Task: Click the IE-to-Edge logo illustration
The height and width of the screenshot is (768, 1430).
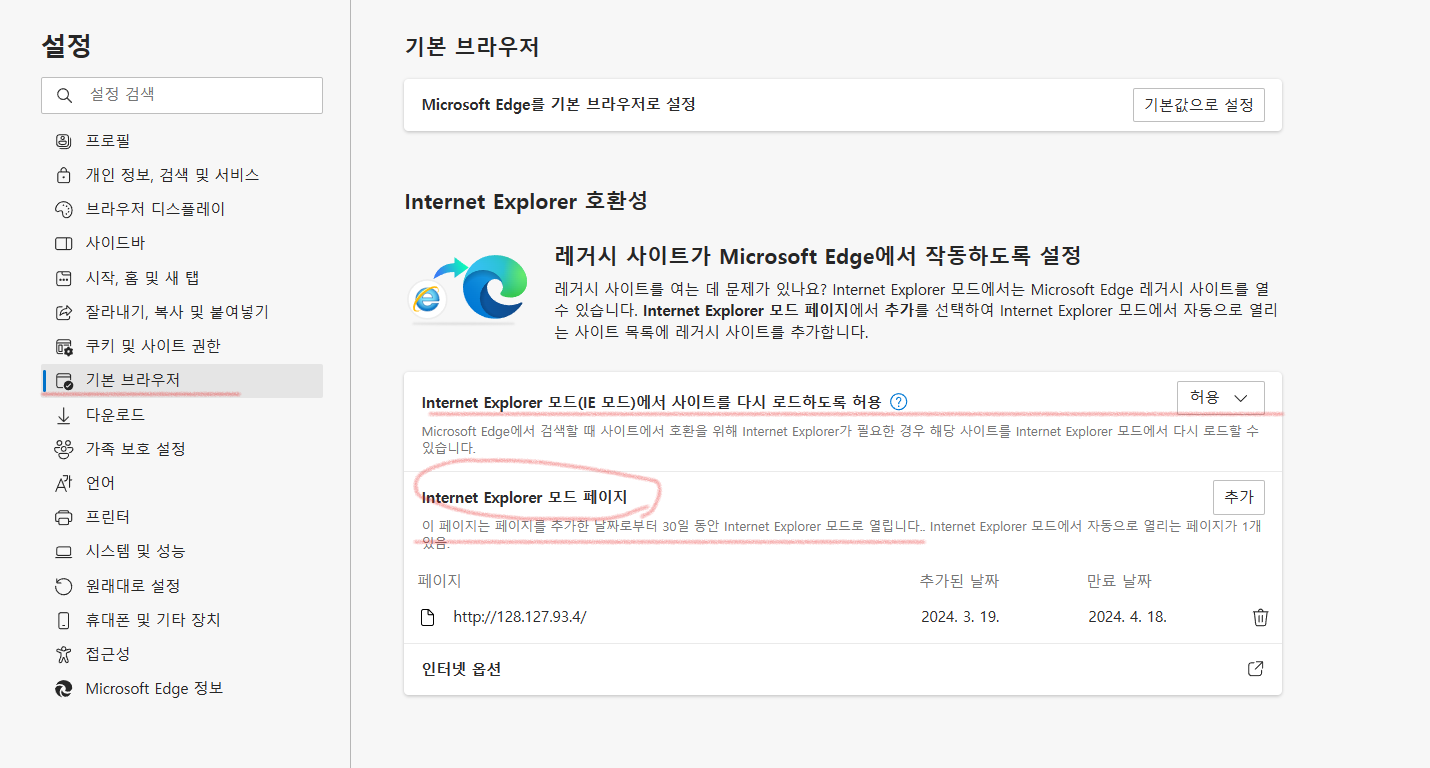Action: 468,290
